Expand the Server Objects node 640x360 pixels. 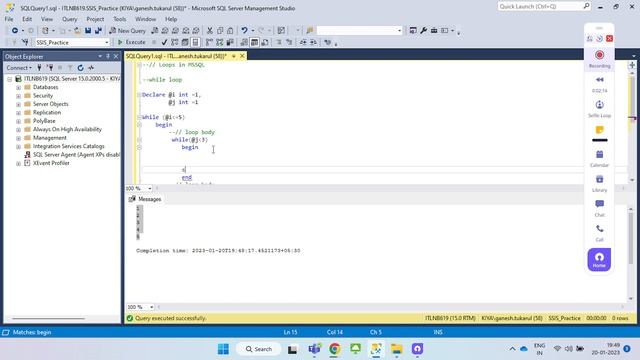(x=18, y=104)
